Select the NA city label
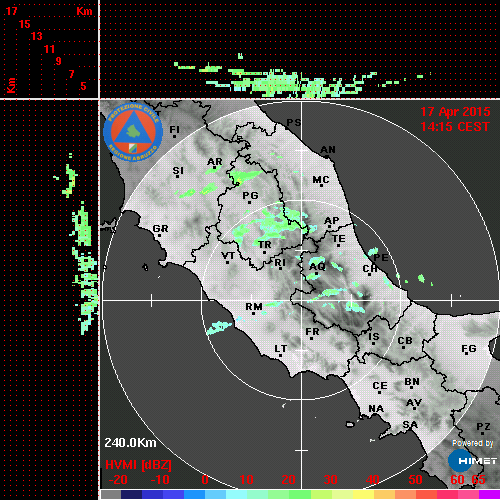 pyautogui.click(x=376, y=409)
